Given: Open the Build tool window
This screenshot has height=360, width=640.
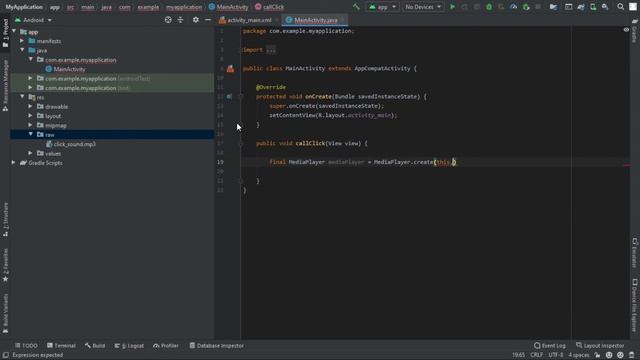Looking at the screenshot, I should (x=95, y=346).
